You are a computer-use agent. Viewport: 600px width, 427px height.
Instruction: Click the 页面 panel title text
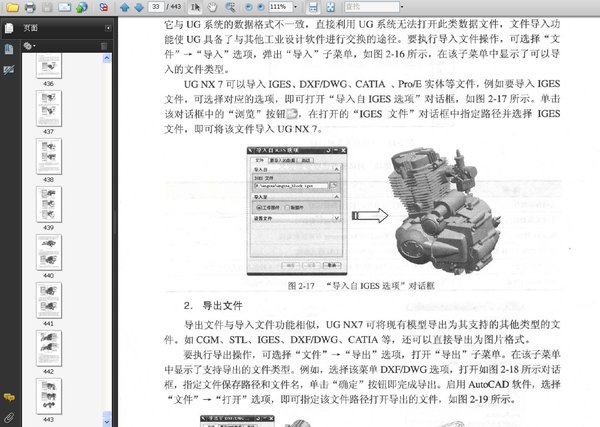30,28
